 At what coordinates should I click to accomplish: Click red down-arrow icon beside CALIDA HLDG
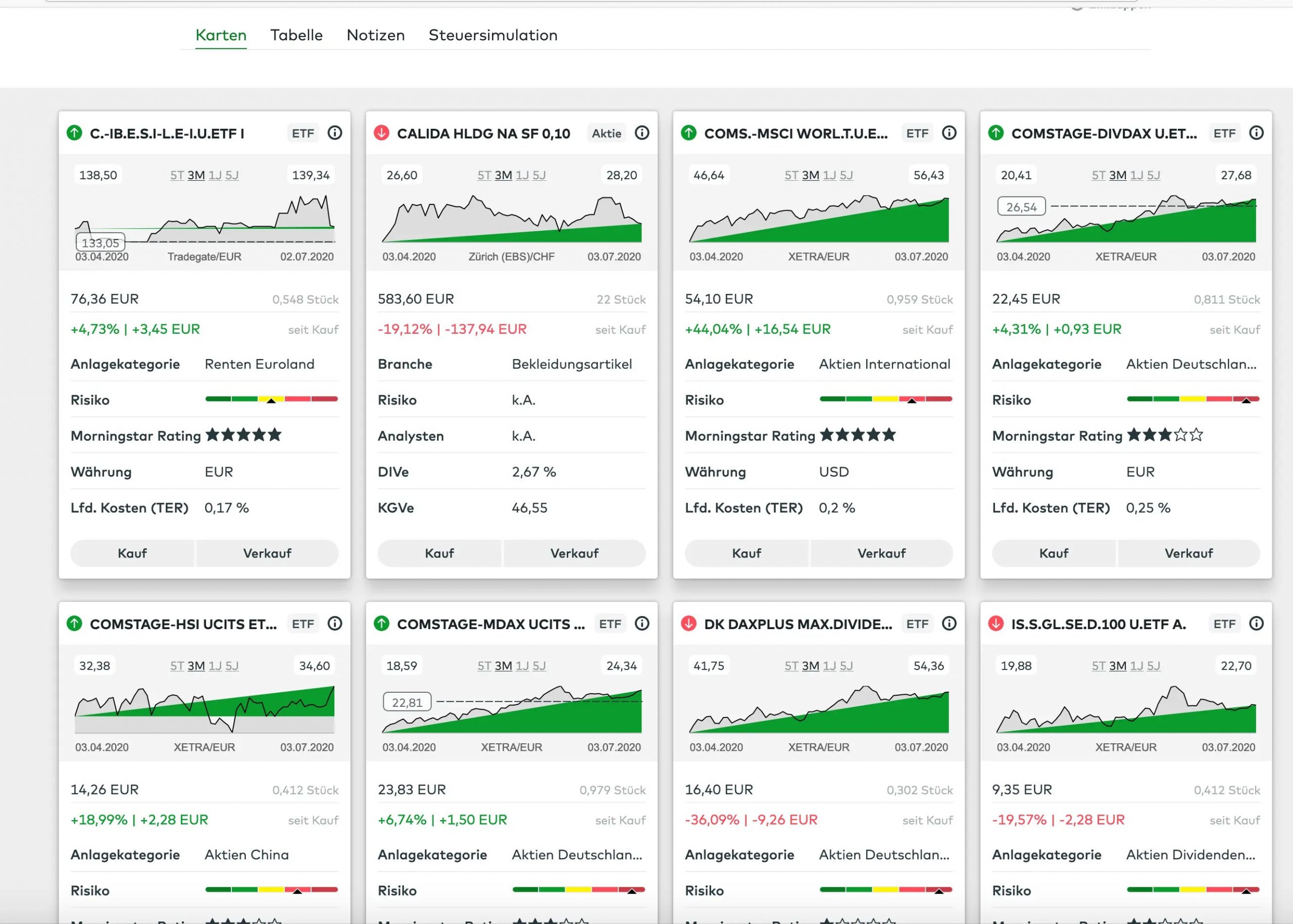tap(381, 133)
